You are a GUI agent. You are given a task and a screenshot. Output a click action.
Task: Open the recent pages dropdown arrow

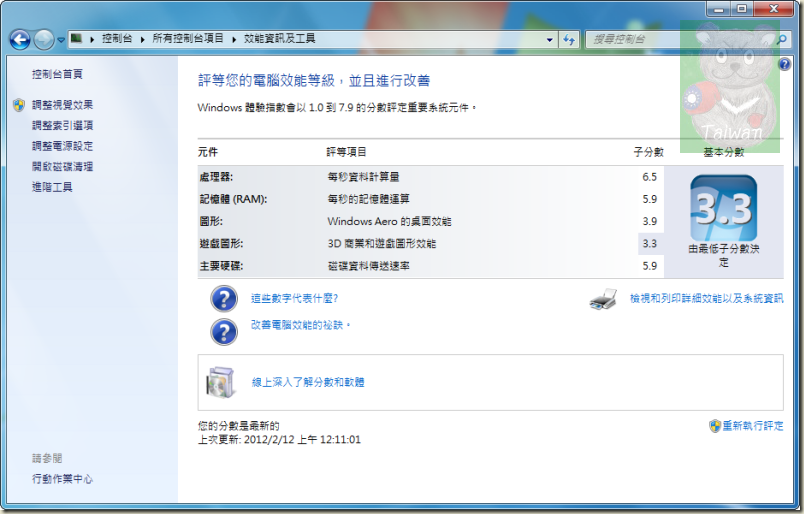(x=61, y=40)
